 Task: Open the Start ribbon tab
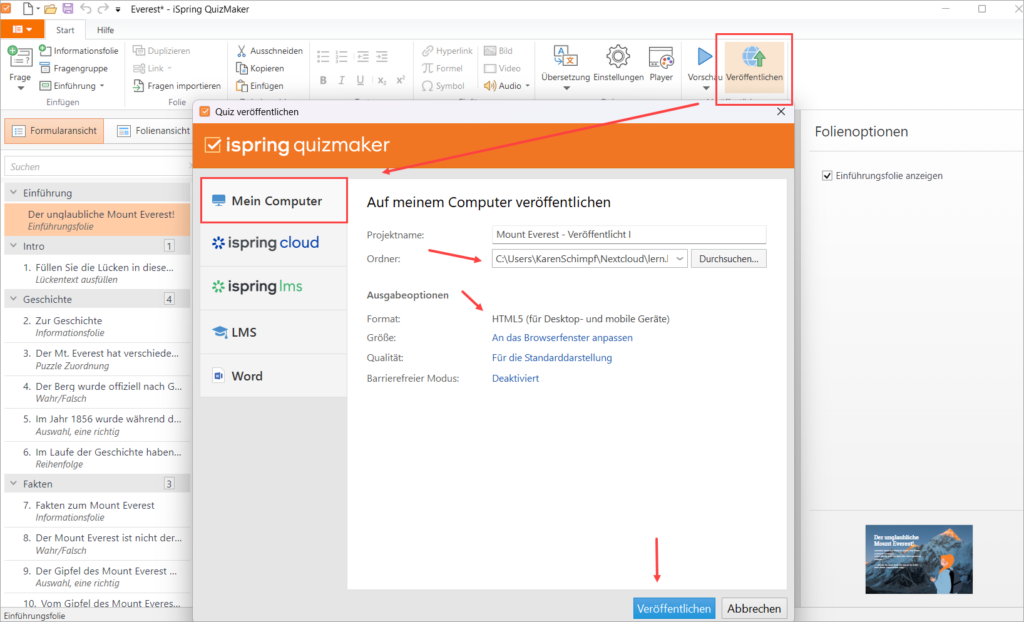coord(65,30)
